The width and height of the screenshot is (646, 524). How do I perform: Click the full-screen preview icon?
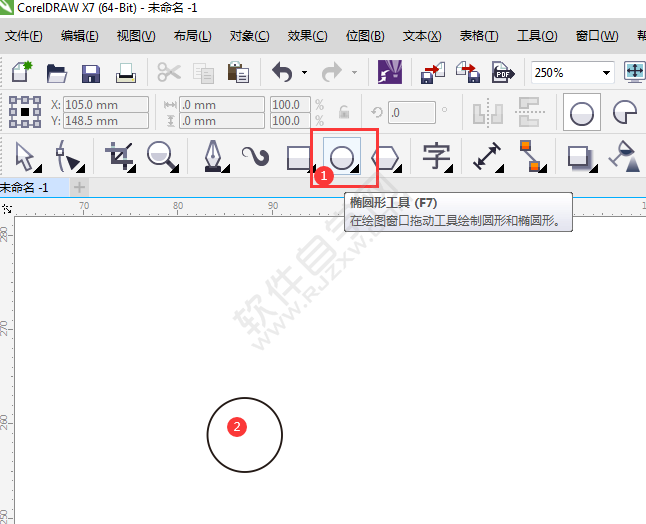[635, 72]
